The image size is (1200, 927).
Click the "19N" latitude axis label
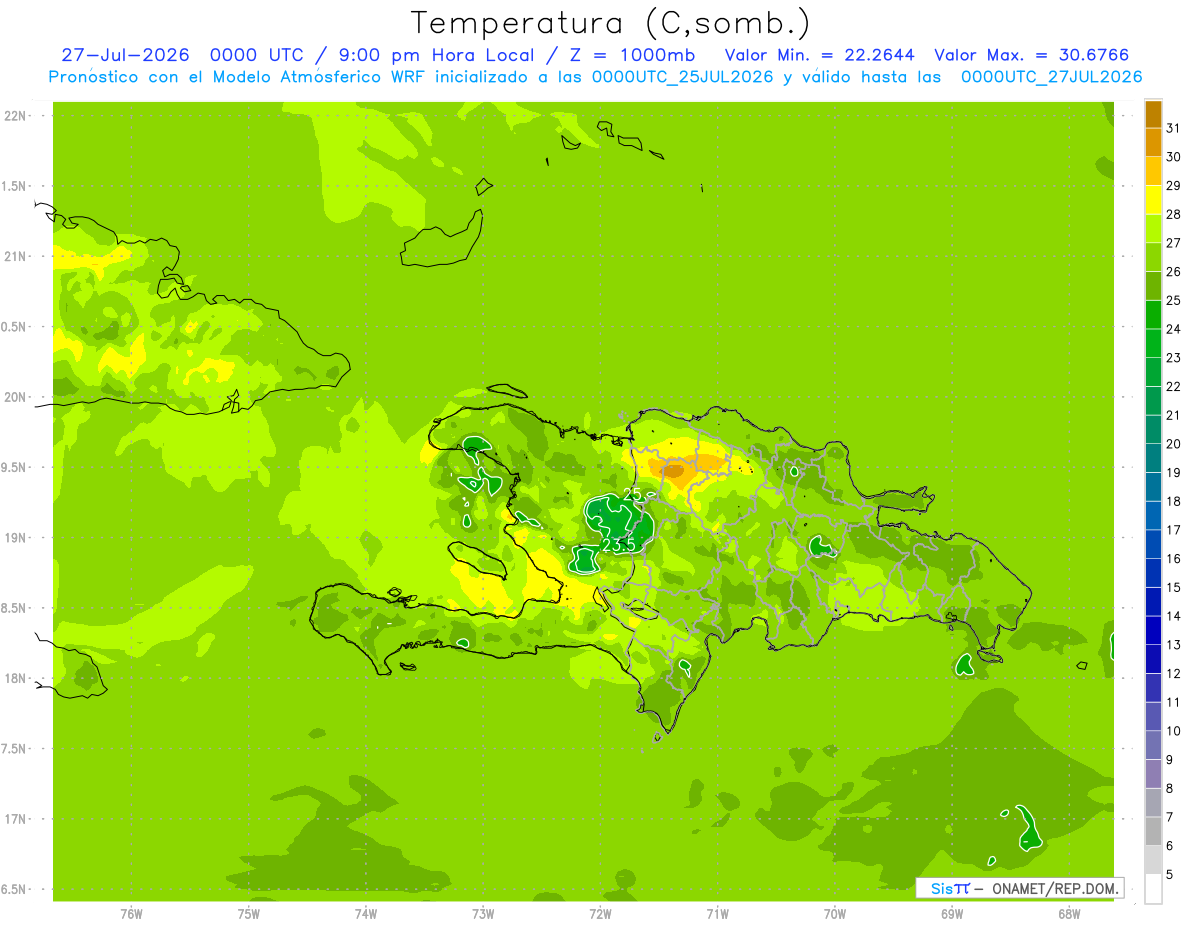(15, 538)
